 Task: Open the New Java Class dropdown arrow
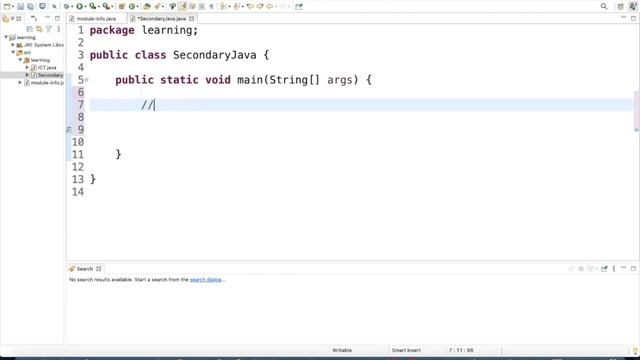(x=138, y=7)
